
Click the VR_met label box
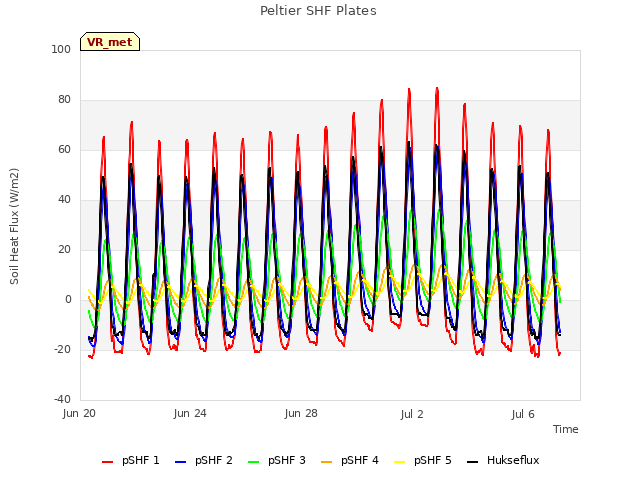[110, 42]
